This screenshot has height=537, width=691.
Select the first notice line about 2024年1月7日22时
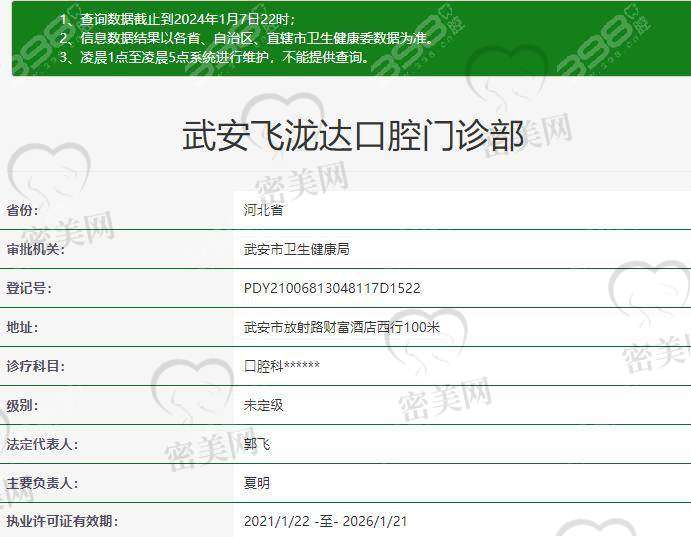coord(176,19)
